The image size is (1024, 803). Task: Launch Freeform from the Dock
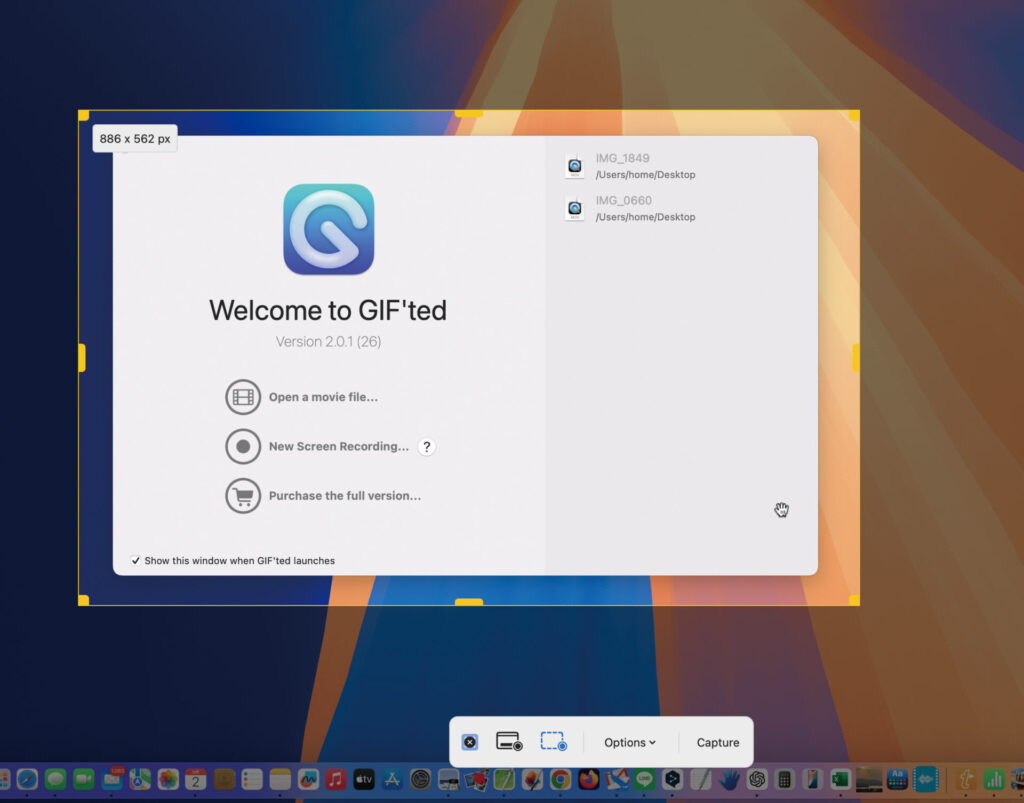tap(308, 779)
